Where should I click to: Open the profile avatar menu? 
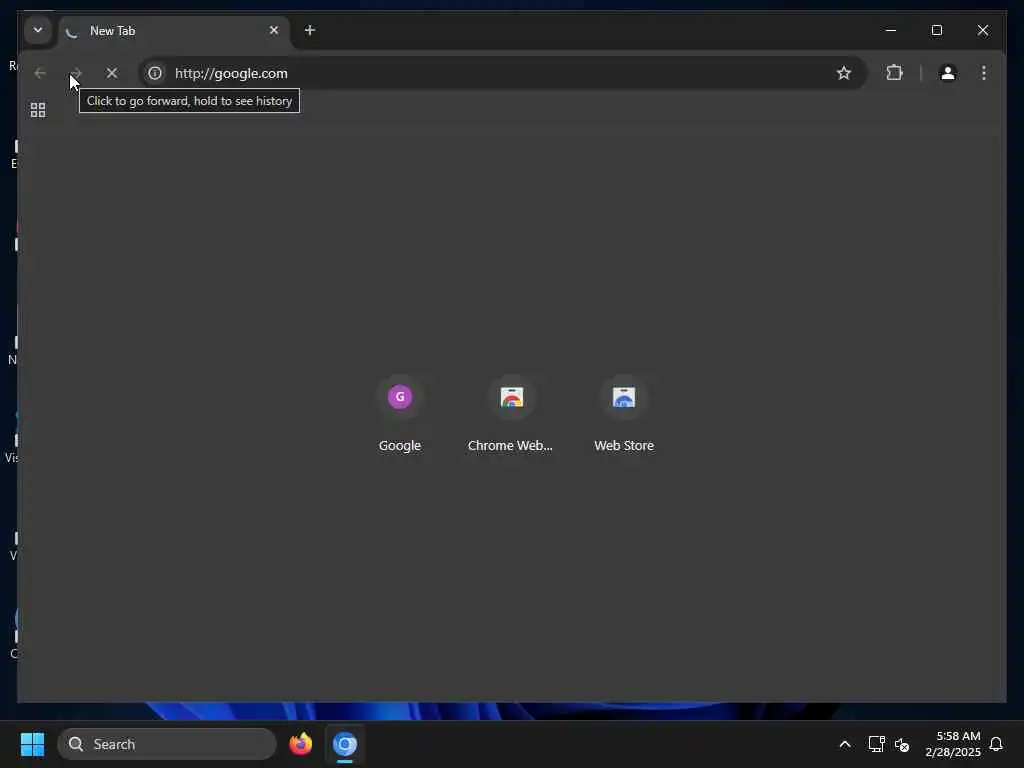948,73
